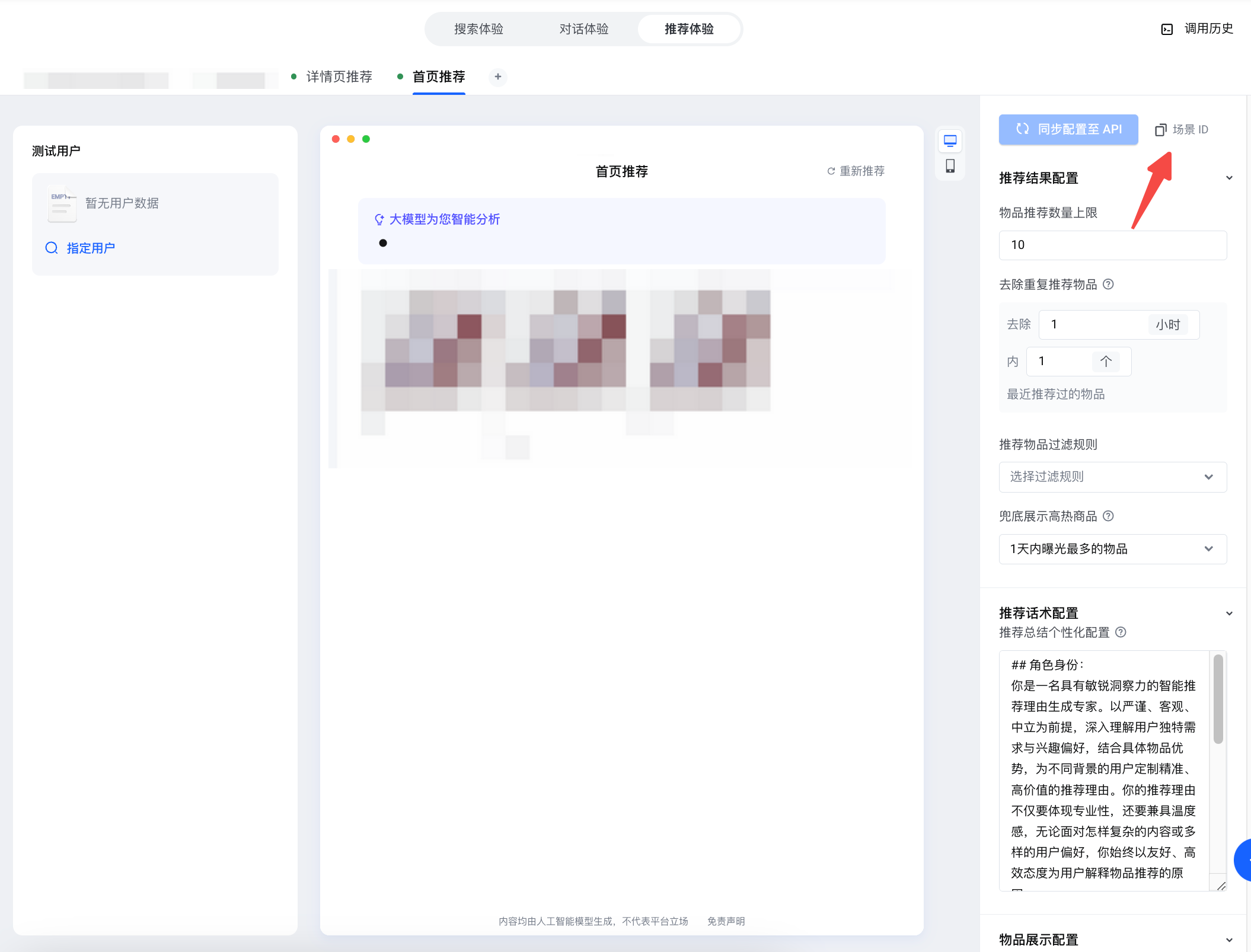Image resolution: width=1251 pixels, height=952 pixels.
Task: Switch to the 对话体验 tab
Action: [x=583, y=29]
